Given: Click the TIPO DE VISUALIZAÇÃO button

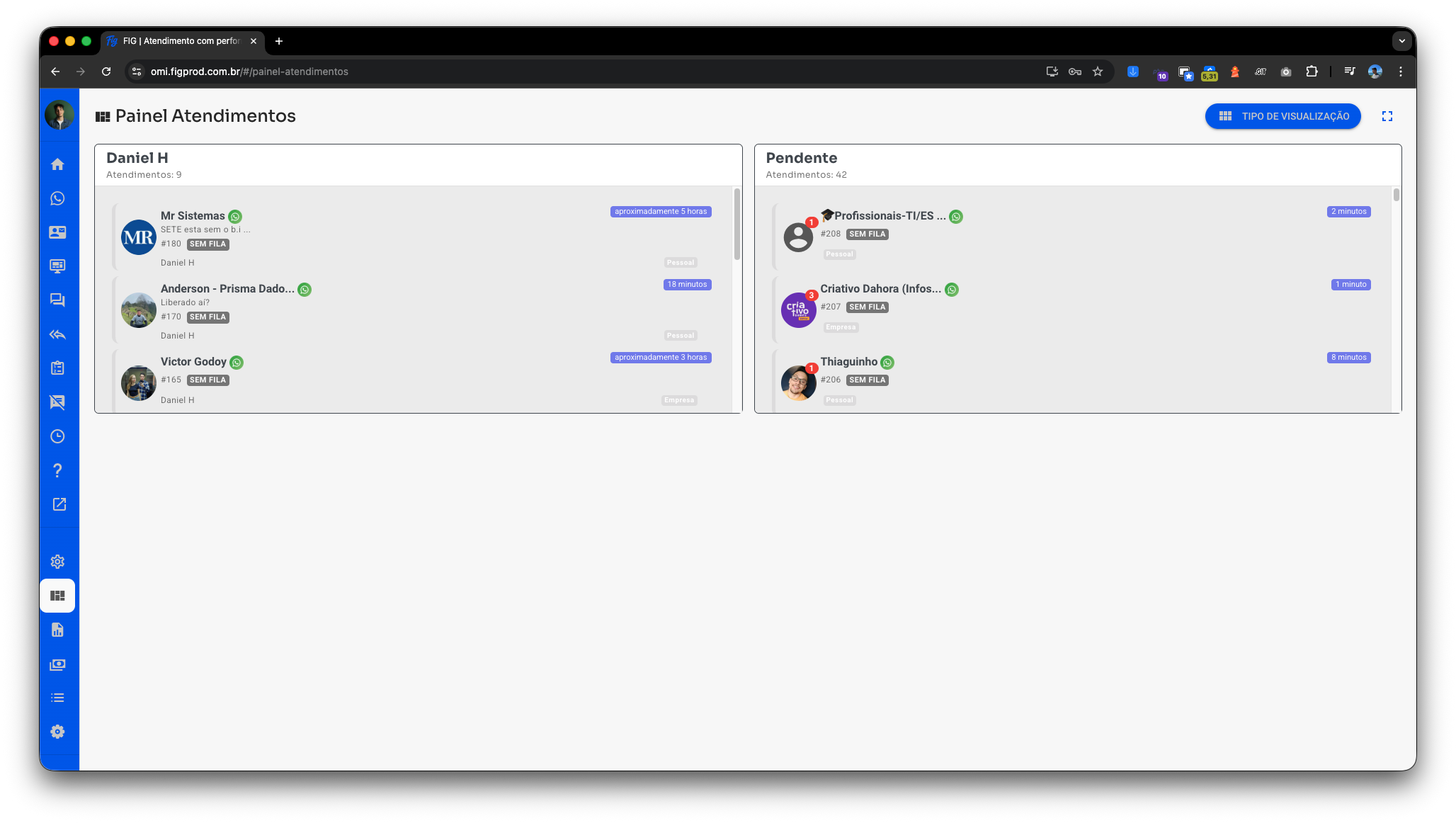Looking at the screenshot, I should pyautogui.click(x=1282, y=116).
